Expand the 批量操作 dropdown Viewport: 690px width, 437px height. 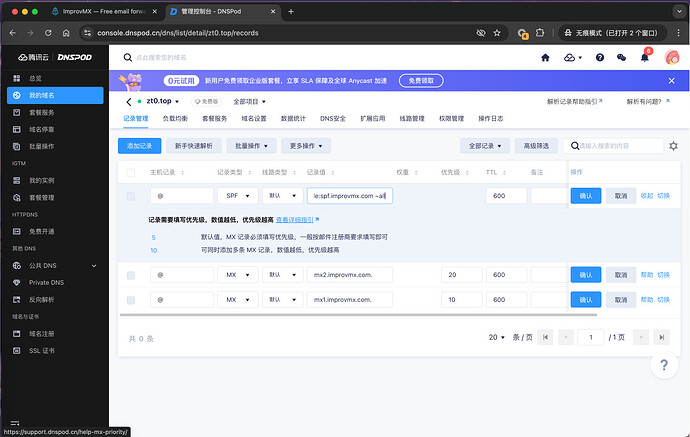(x=251, y=146)
